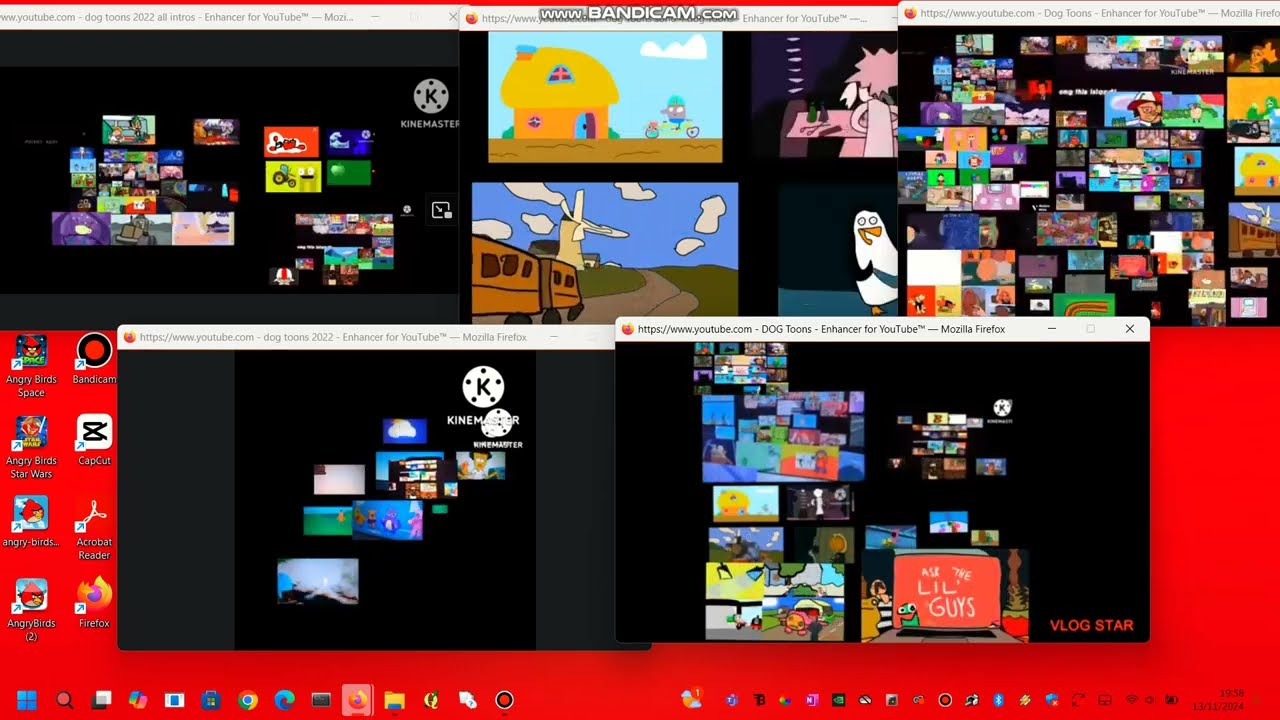The image size is (1280, 720).
Task: Open the weather widget on the taskbar
Action: [x=691, y=698]
